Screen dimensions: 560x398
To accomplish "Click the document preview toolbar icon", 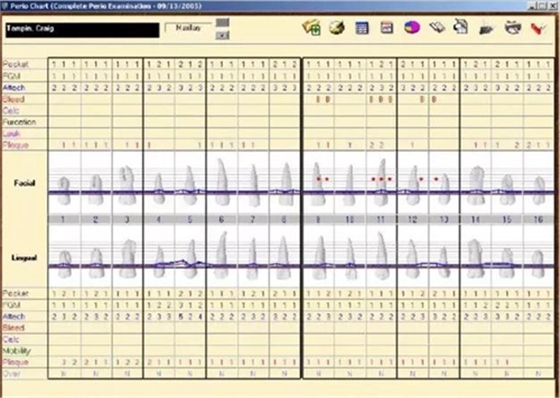I will pyautogui.click(x=461, y=27).
